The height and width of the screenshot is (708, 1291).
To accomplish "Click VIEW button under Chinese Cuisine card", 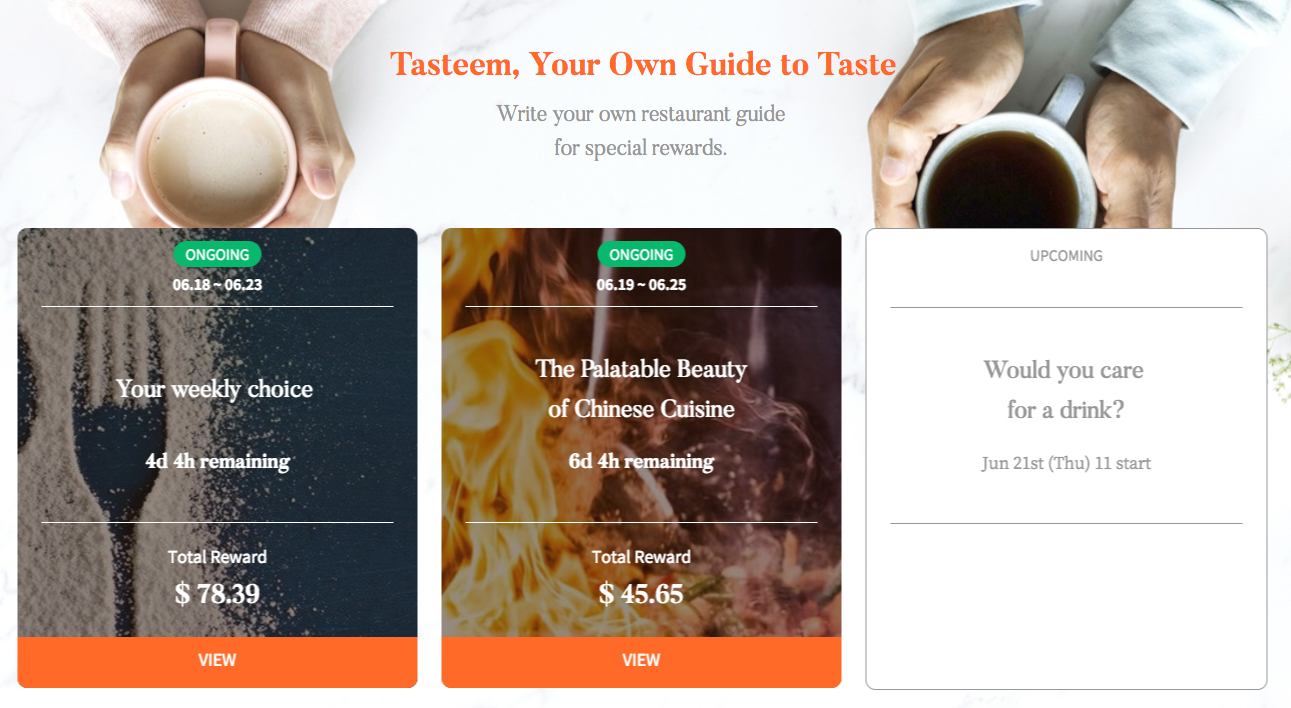I will pyautogui.click(x=641, y=662).
